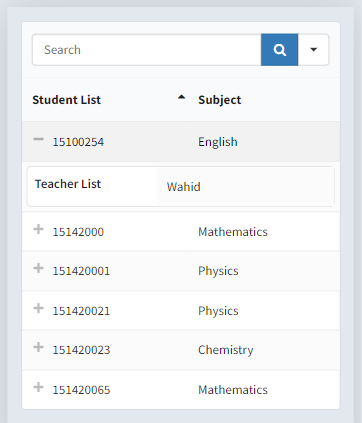Click the teacher name Wahid
The image size is (362, 423).
point(183,187)
